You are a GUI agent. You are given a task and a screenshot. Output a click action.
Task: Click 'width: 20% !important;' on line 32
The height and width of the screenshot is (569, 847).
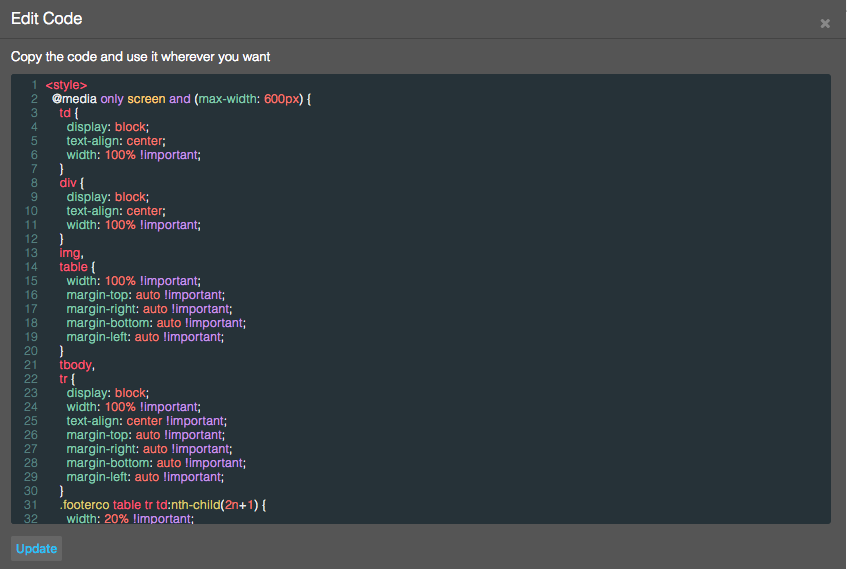130,519
